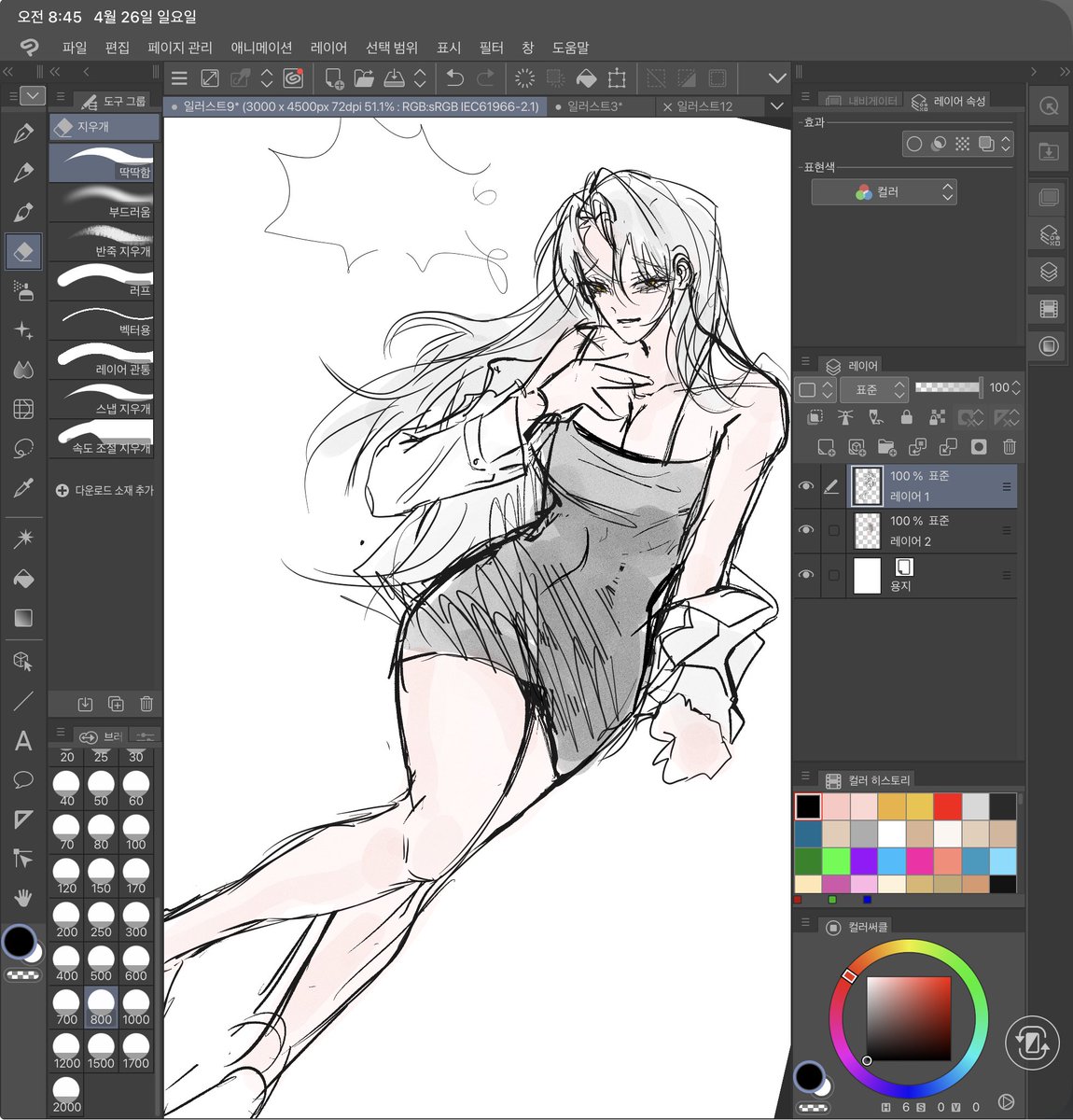Click the Save to cloud icon
The width and height of the screenshot is (1073, 1120).
pyautogui.click(x=395, y=78)
